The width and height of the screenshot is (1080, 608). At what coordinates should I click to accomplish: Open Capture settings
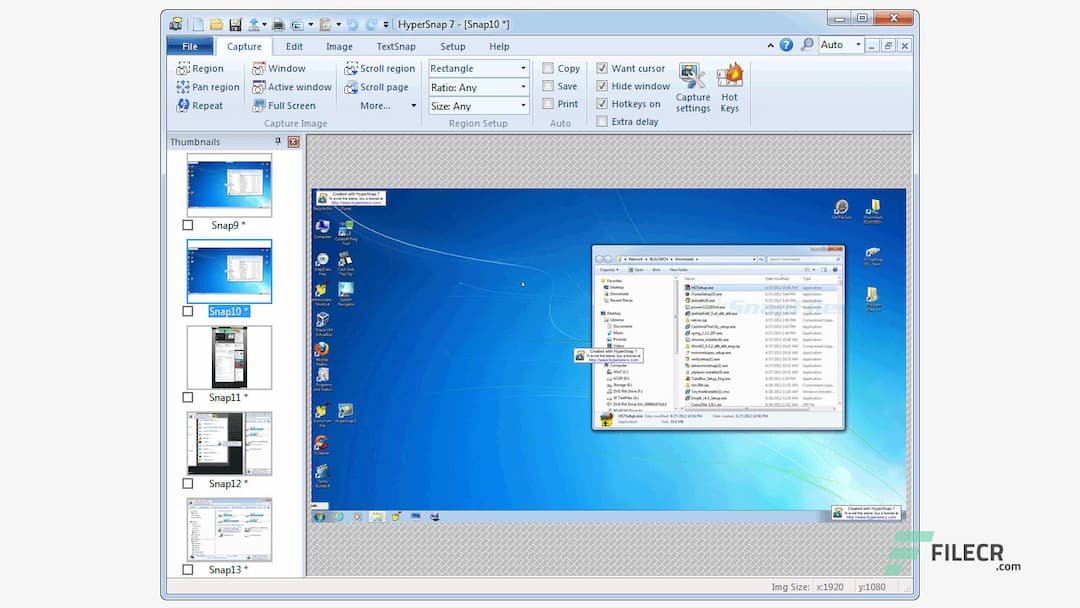click(x=692, y=85)
